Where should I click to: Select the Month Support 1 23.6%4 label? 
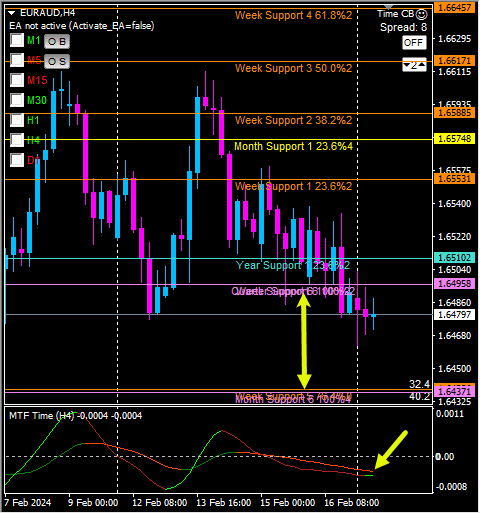293,146
